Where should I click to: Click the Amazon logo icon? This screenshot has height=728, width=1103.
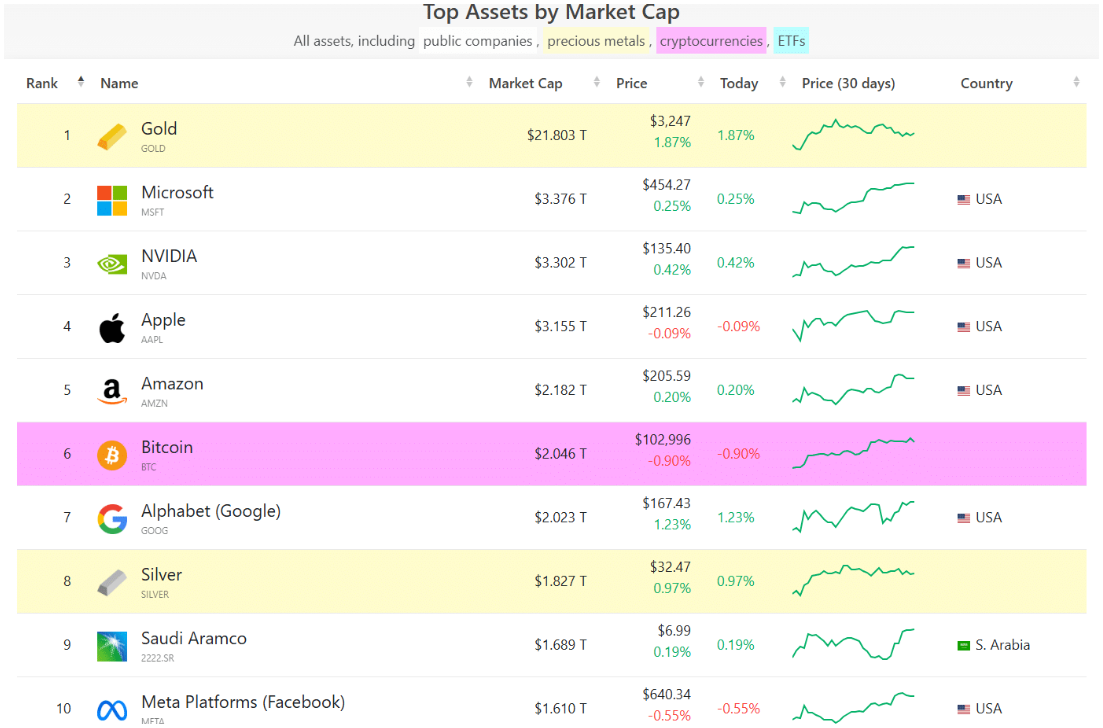pos(112,392)
